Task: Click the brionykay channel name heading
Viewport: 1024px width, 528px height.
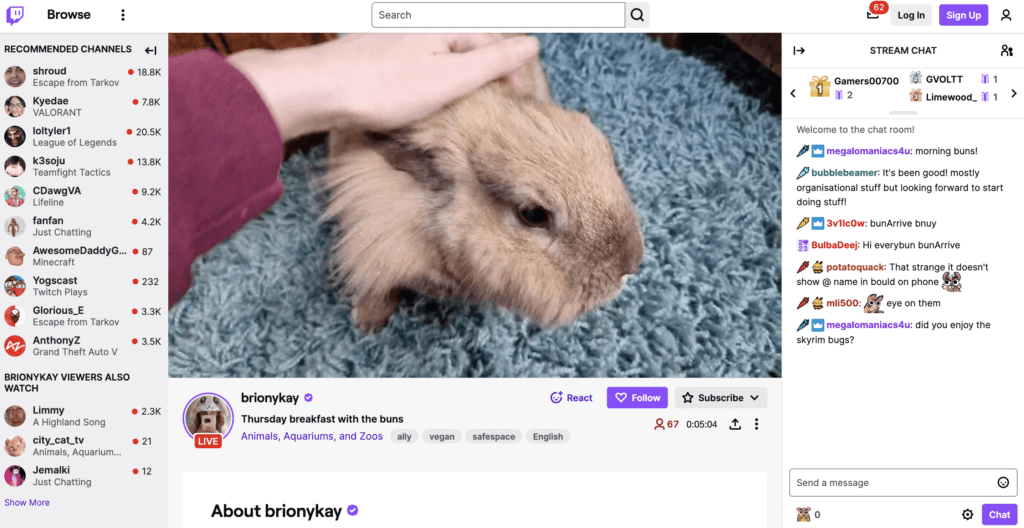Action: point(270,397)
